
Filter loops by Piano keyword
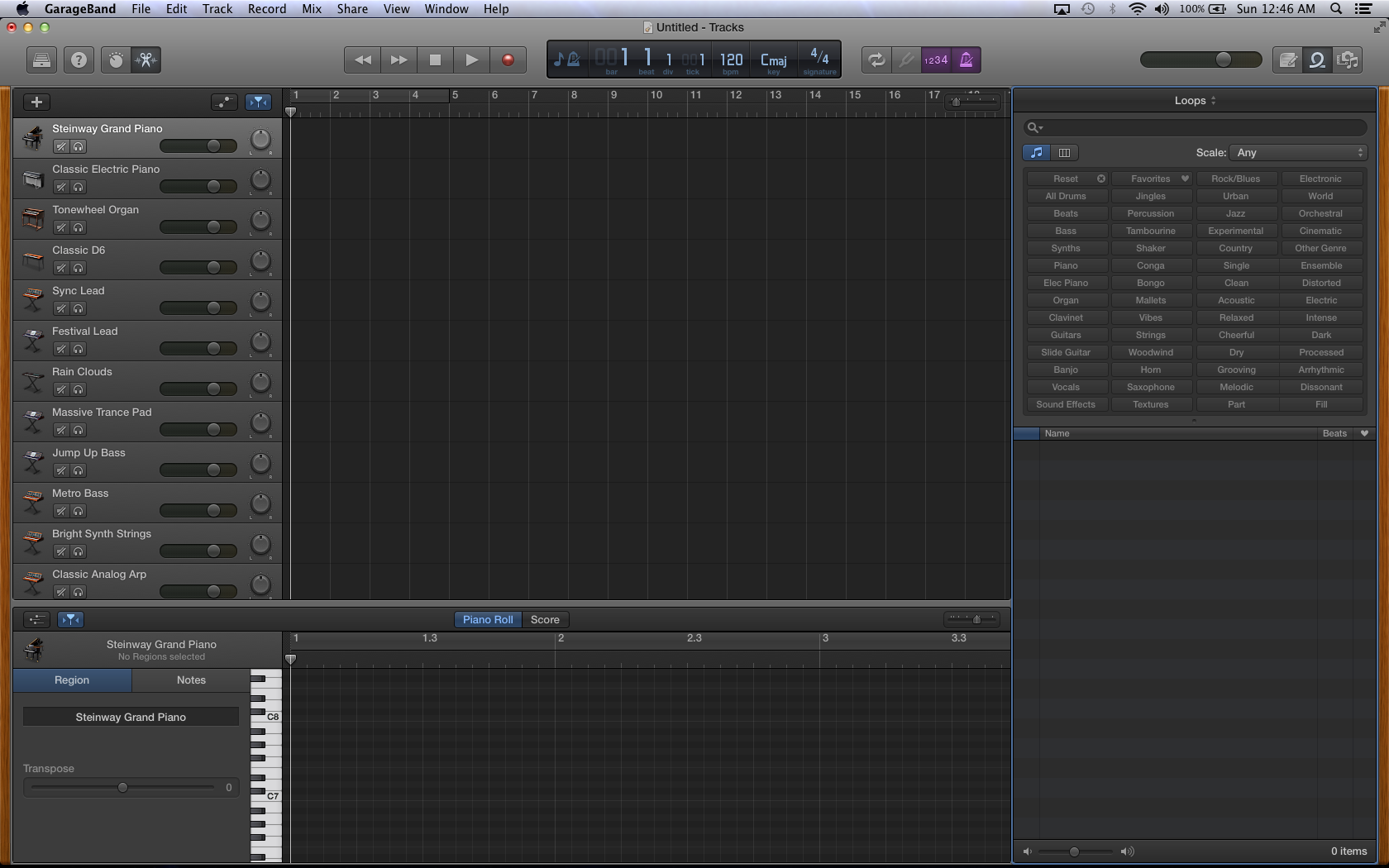click(1066, 265)
